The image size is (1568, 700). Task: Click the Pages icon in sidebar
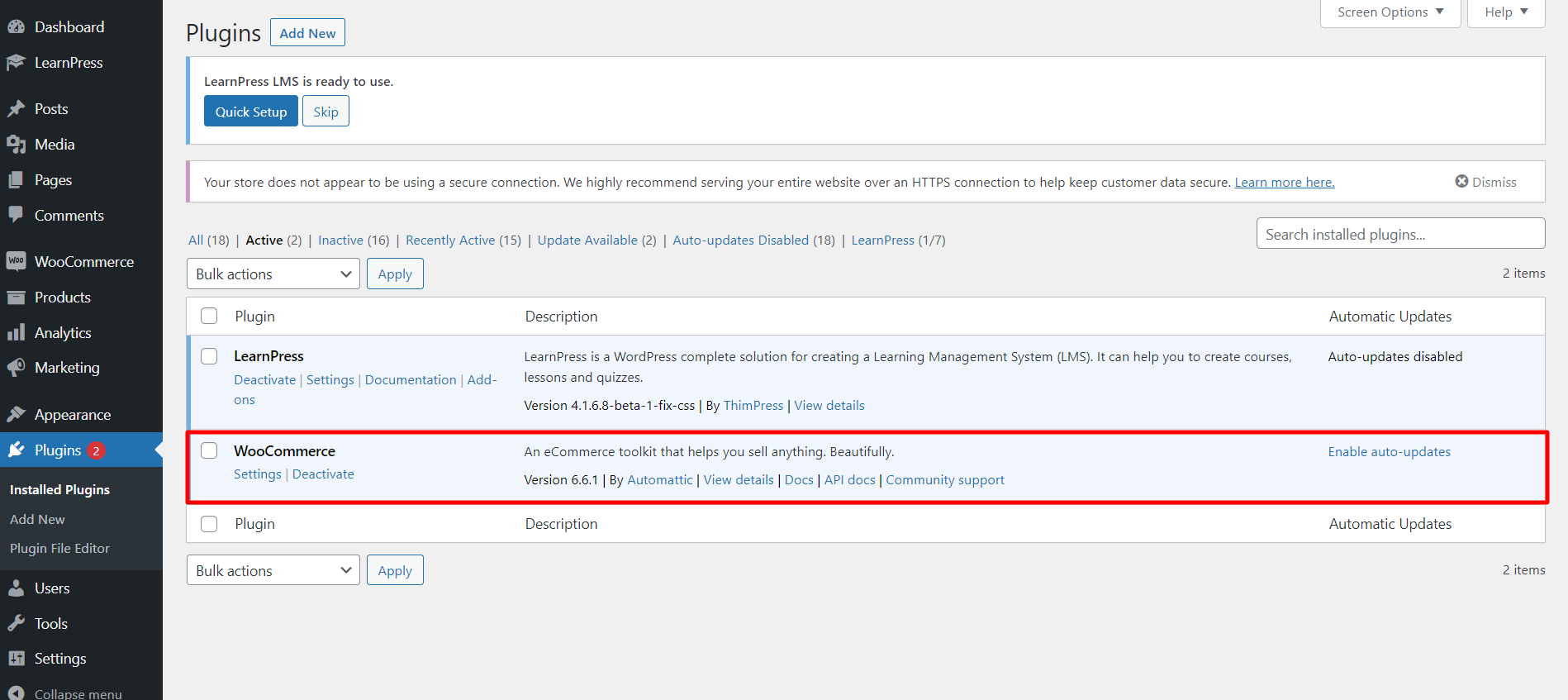16,180
